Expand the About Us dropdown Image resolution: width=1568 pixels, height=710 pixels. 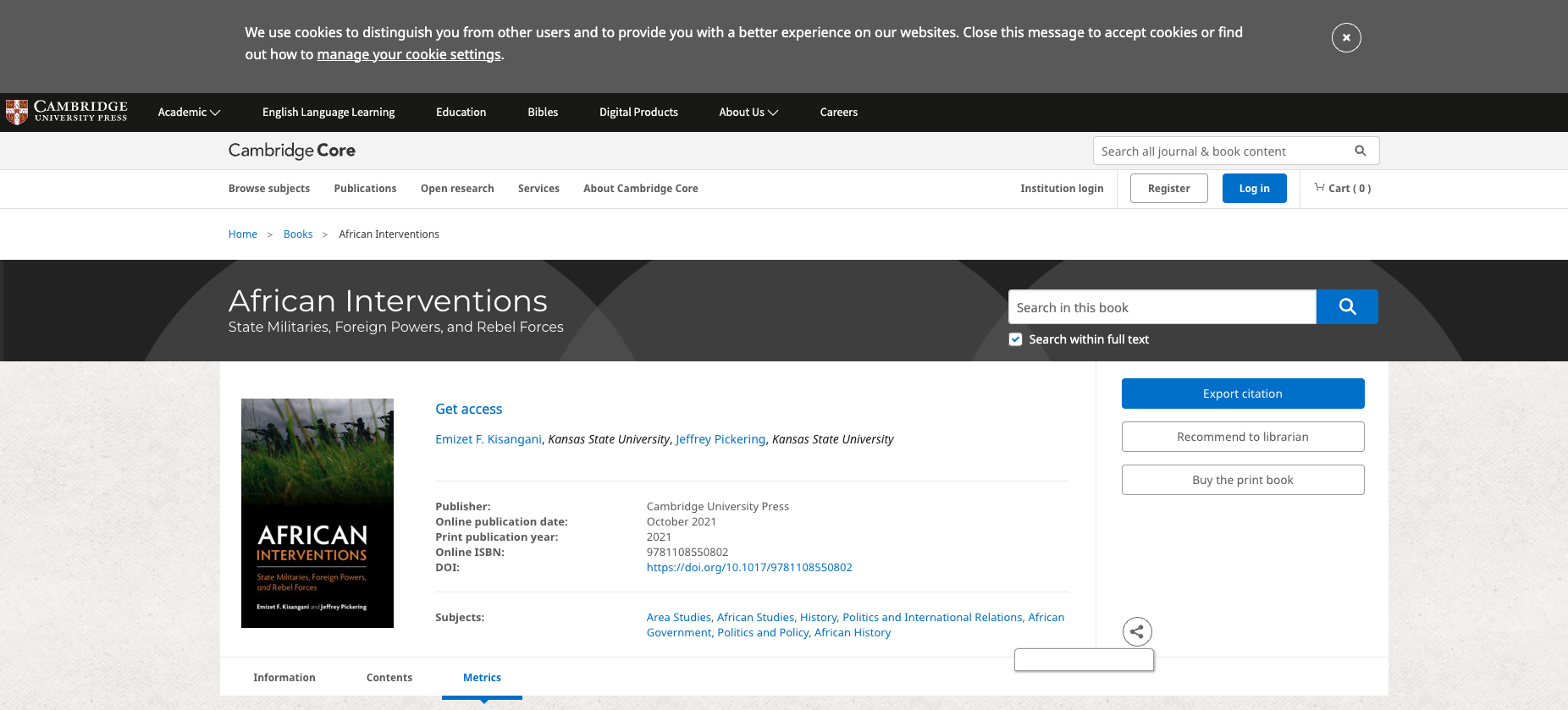[748, 113]
